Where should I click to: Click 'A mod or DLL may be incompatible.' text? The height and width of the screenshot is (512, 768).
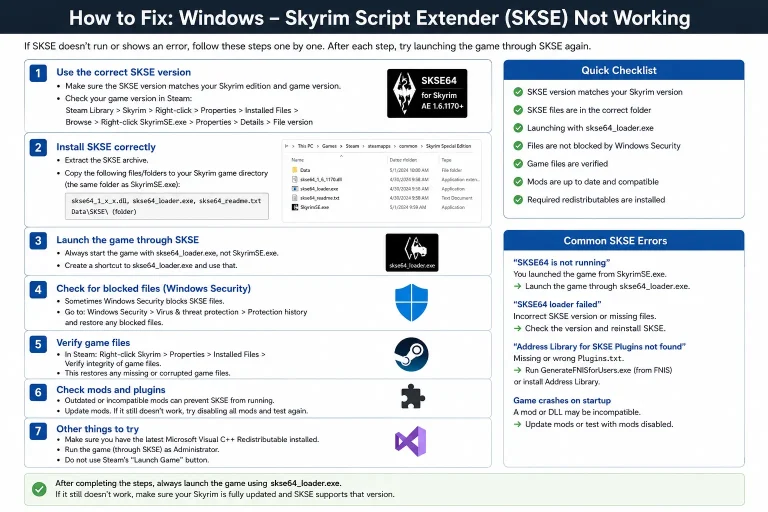(x=576, y=412)
